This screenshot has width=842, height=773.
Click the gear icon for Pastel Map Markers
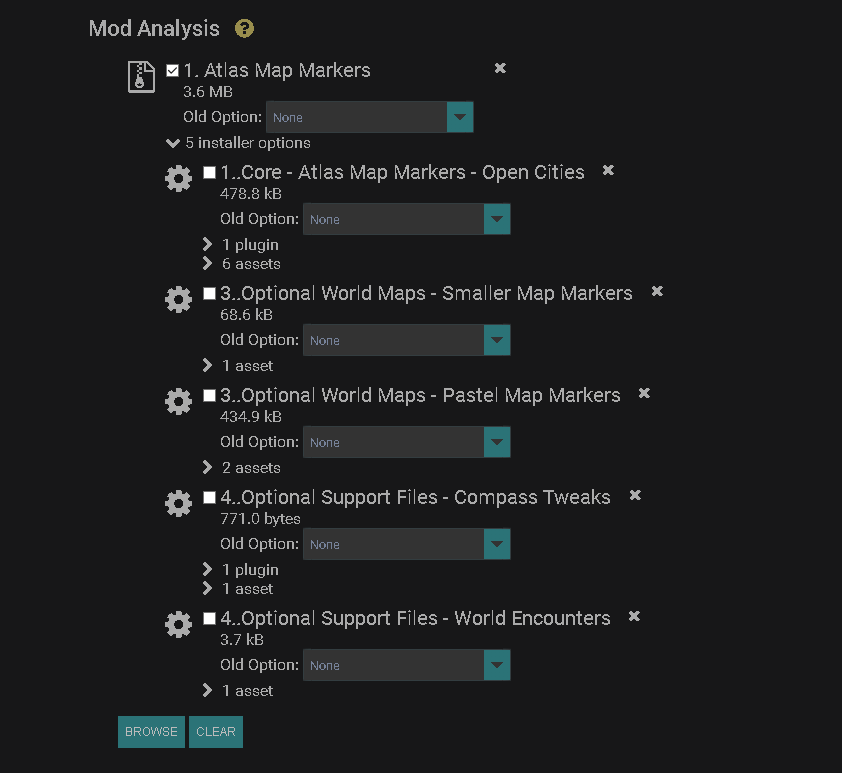tap(178, 401)
